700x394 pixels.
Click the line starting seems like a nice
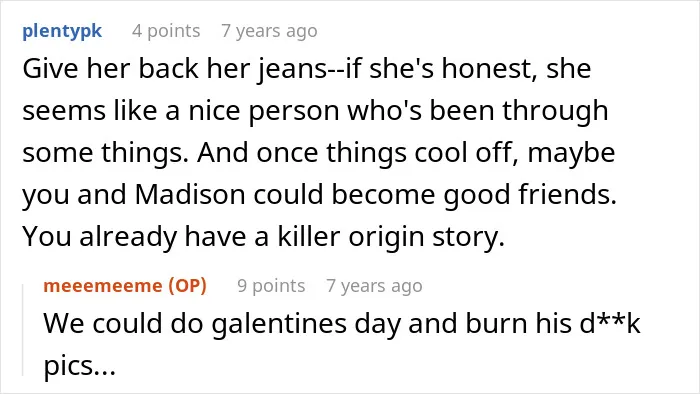[x=315, y=111]
